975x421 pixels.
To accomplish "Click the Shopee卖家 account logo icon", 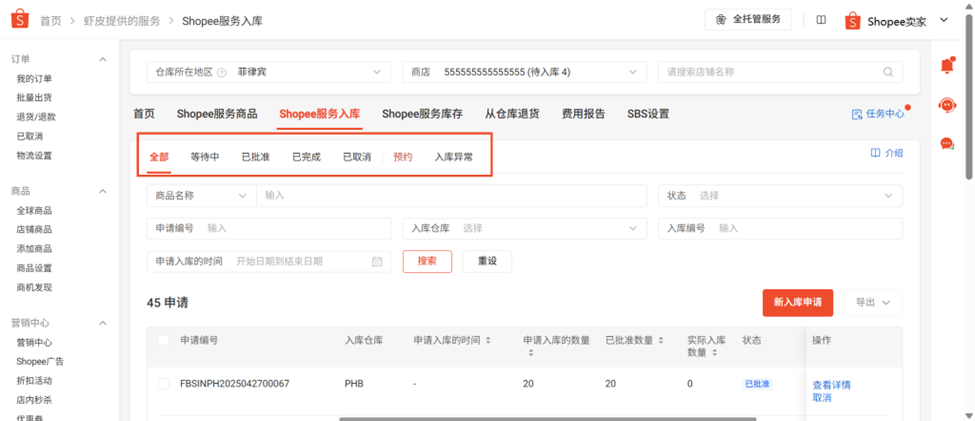I will [853, 21].
